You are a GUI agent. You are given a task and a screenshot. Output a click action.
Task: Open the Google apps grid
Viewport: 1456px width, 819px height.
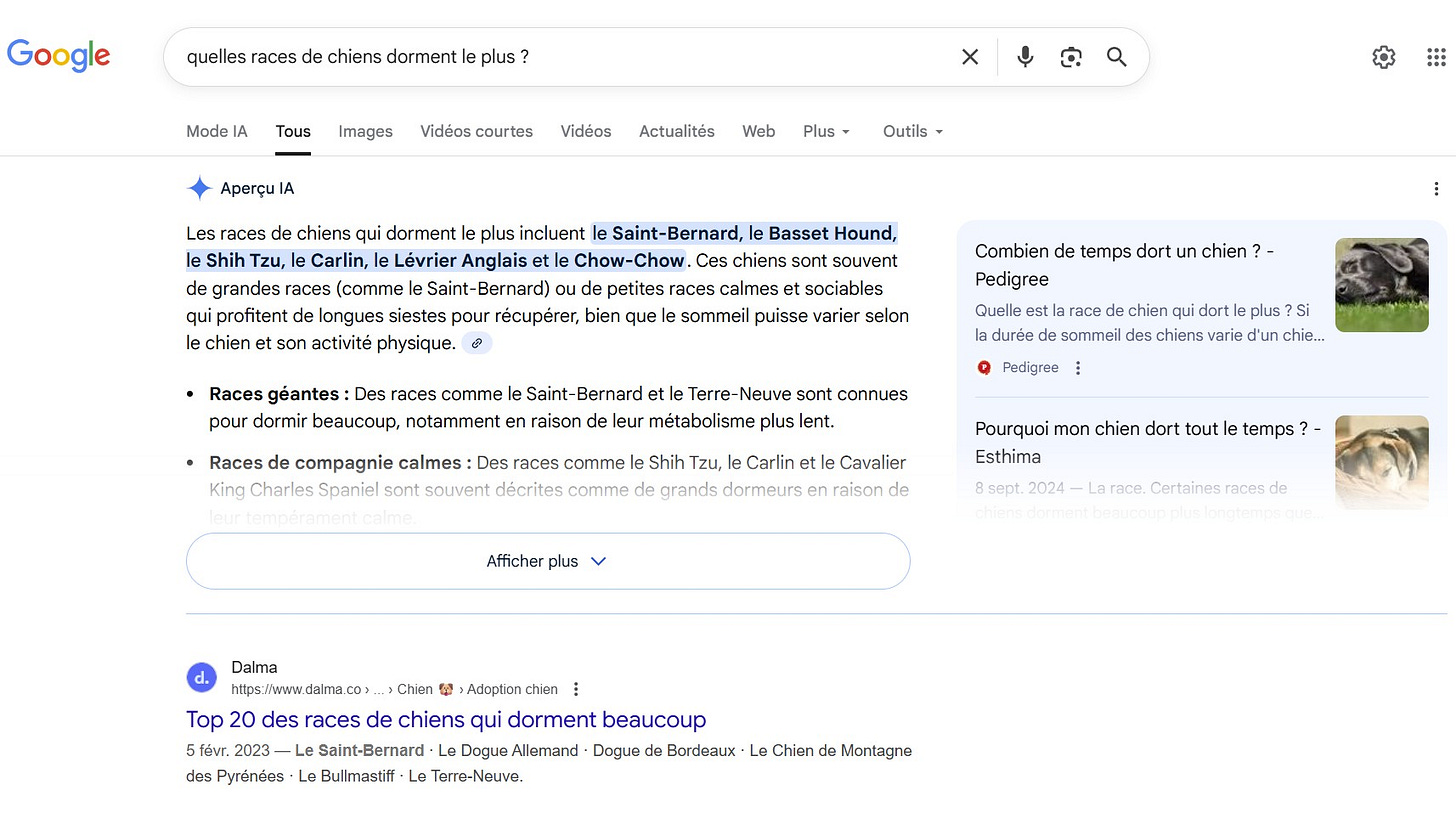point(1436,57)
